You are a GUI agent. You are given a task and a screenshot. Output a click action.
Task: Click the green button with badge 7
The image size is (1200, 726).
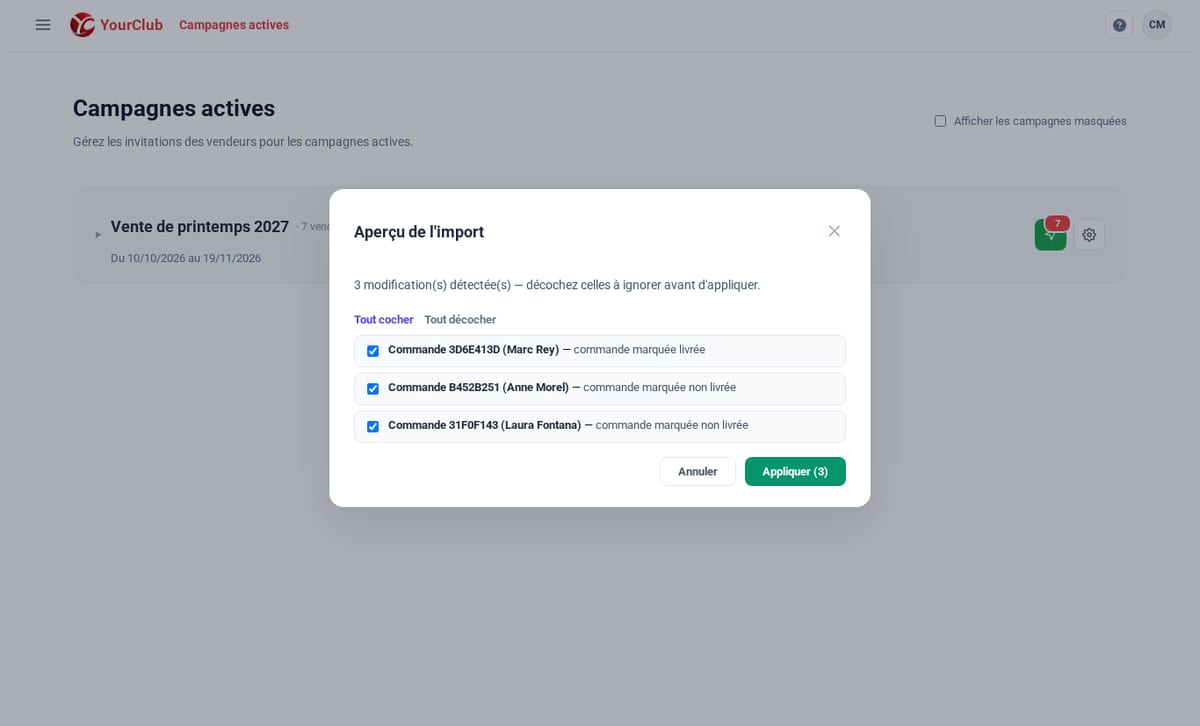[x=1051, y=235]
